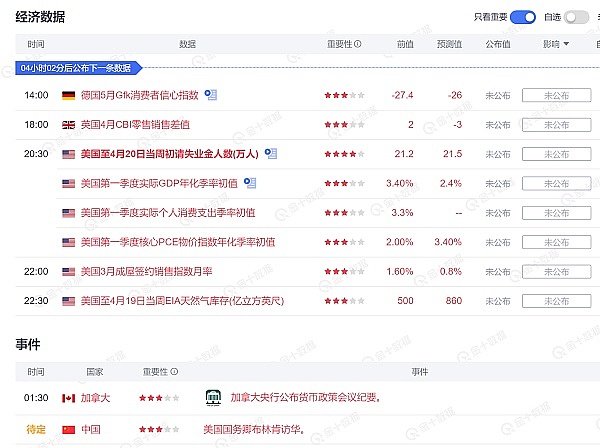Click the star rating of the initial jobless claims row
The width and height of the screenshot is (600, 448).
(x=343, y=154)
